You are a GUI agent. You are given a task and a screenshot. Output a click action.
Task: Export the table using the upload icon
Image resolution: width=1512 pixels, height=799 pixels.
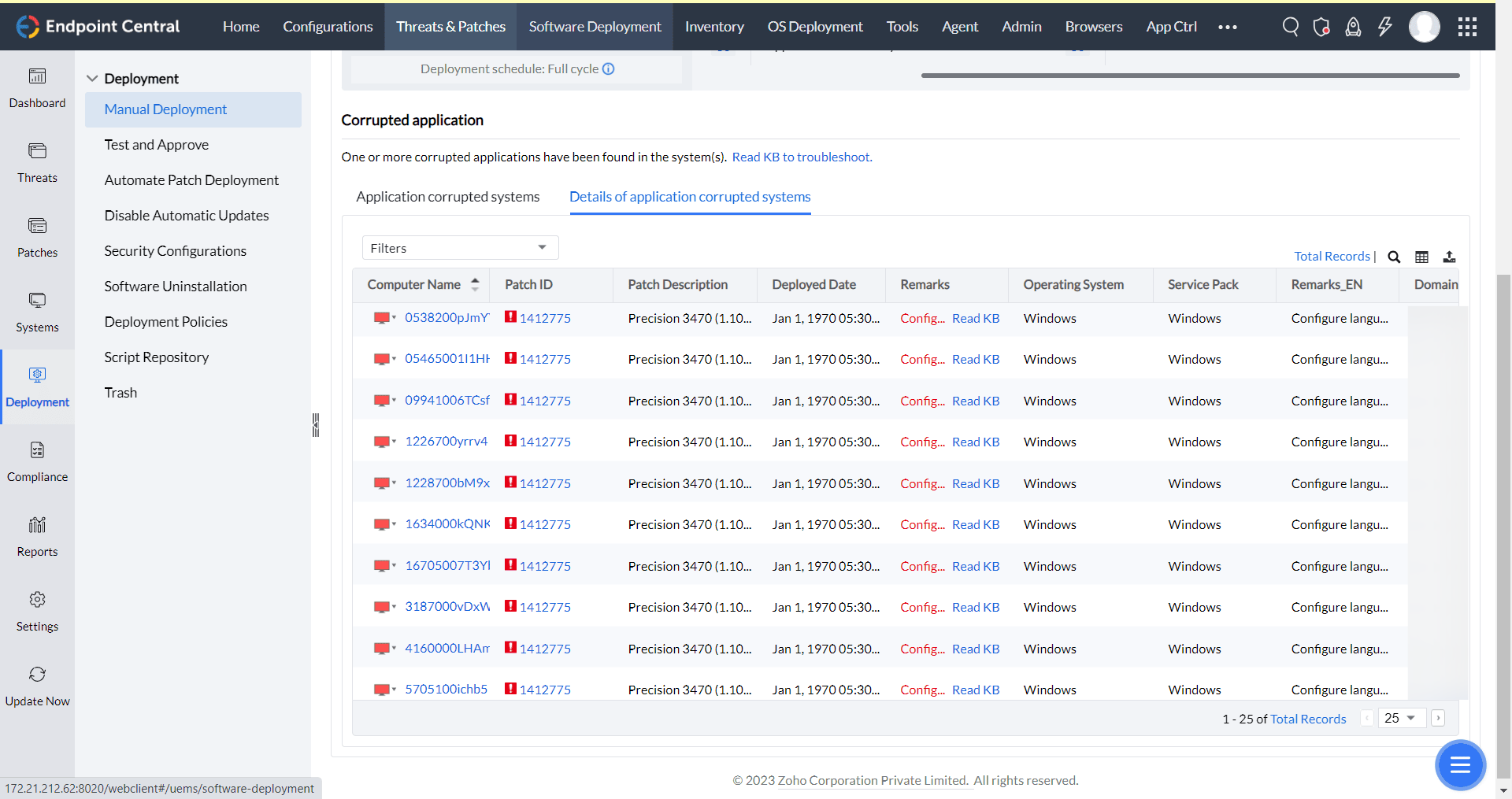point(1450,257)
